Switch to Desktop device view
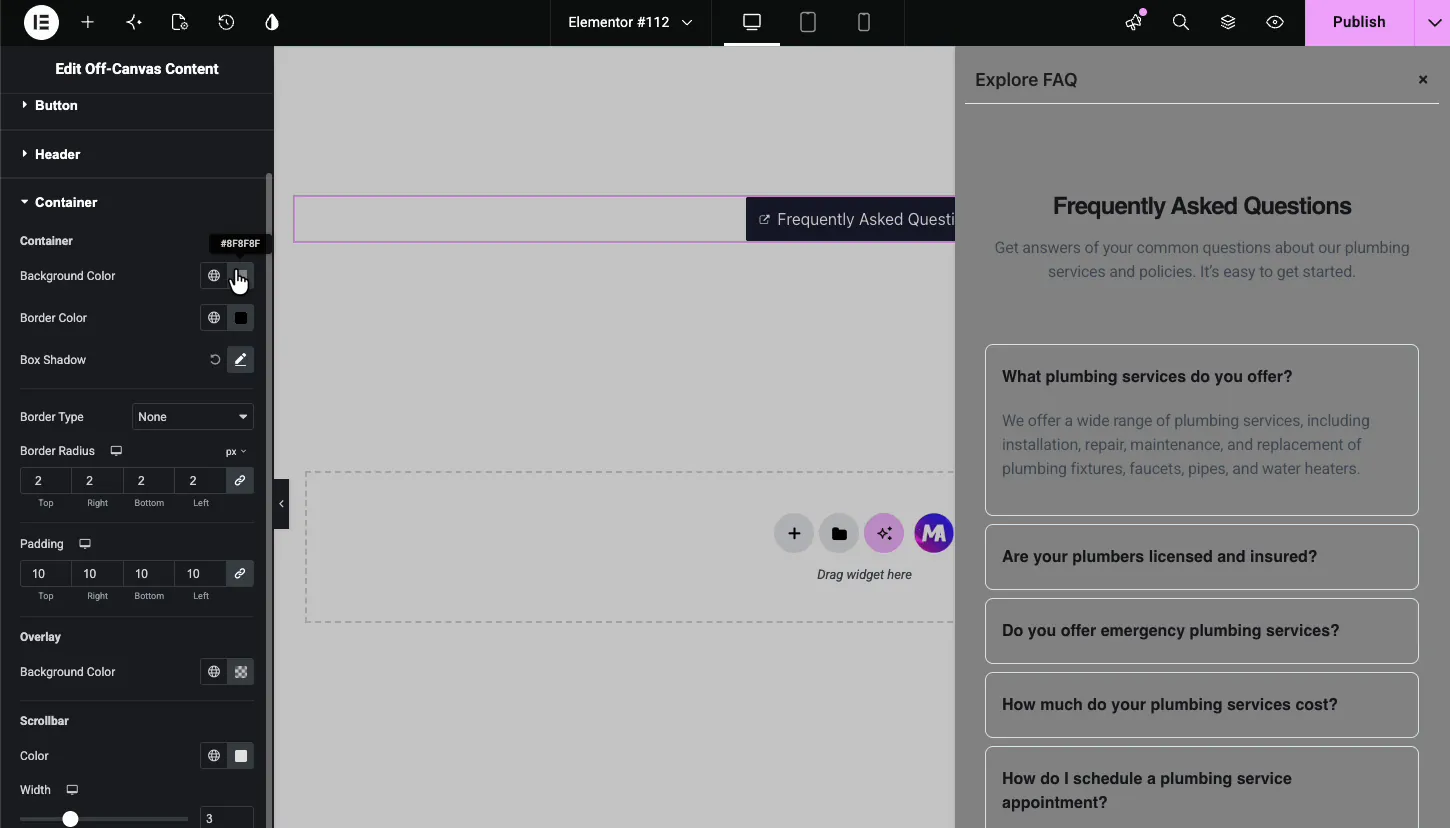 [x=752, y=22]
